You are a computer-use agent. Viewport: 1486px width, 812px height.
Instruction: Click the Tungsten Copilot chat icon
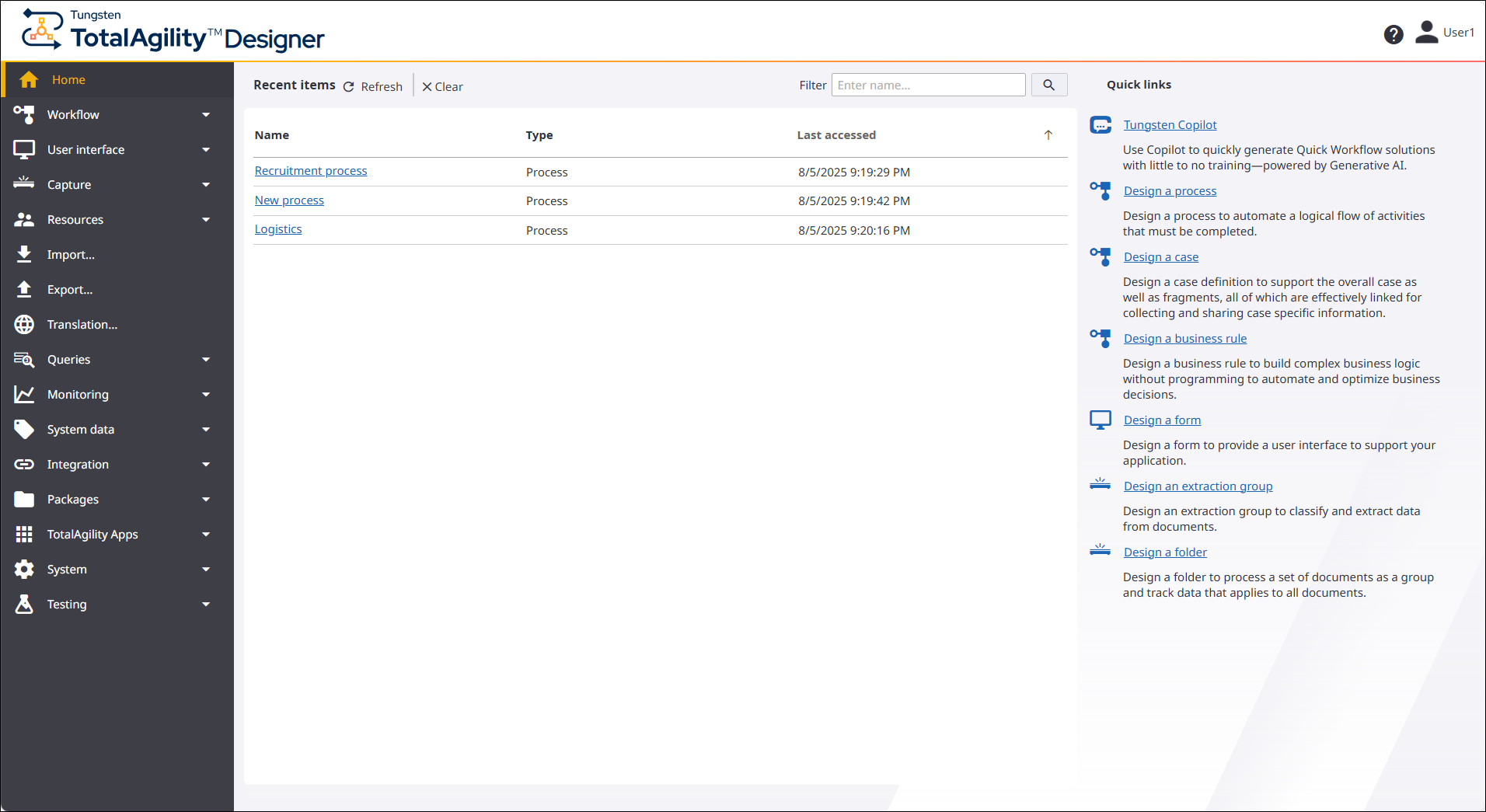pos(1101,125)
